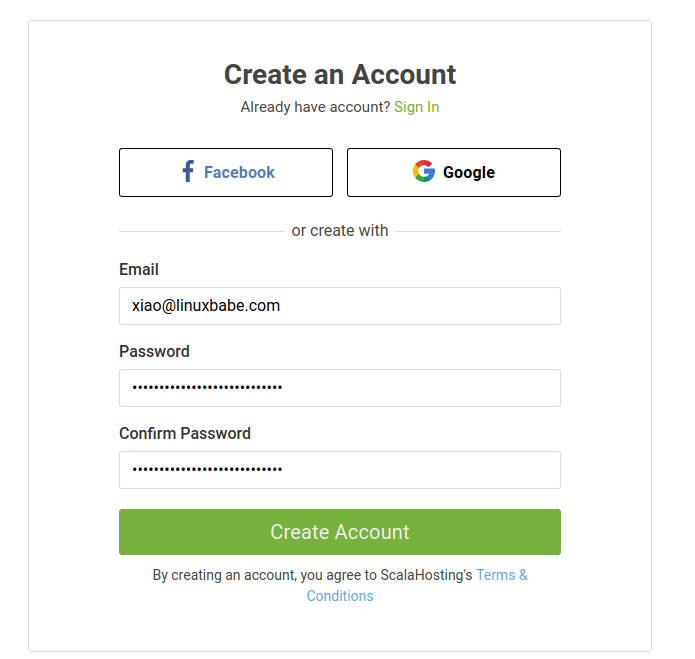Click the "Password" label above the second field
Screen dimensions: 695x659
(154, 351)
